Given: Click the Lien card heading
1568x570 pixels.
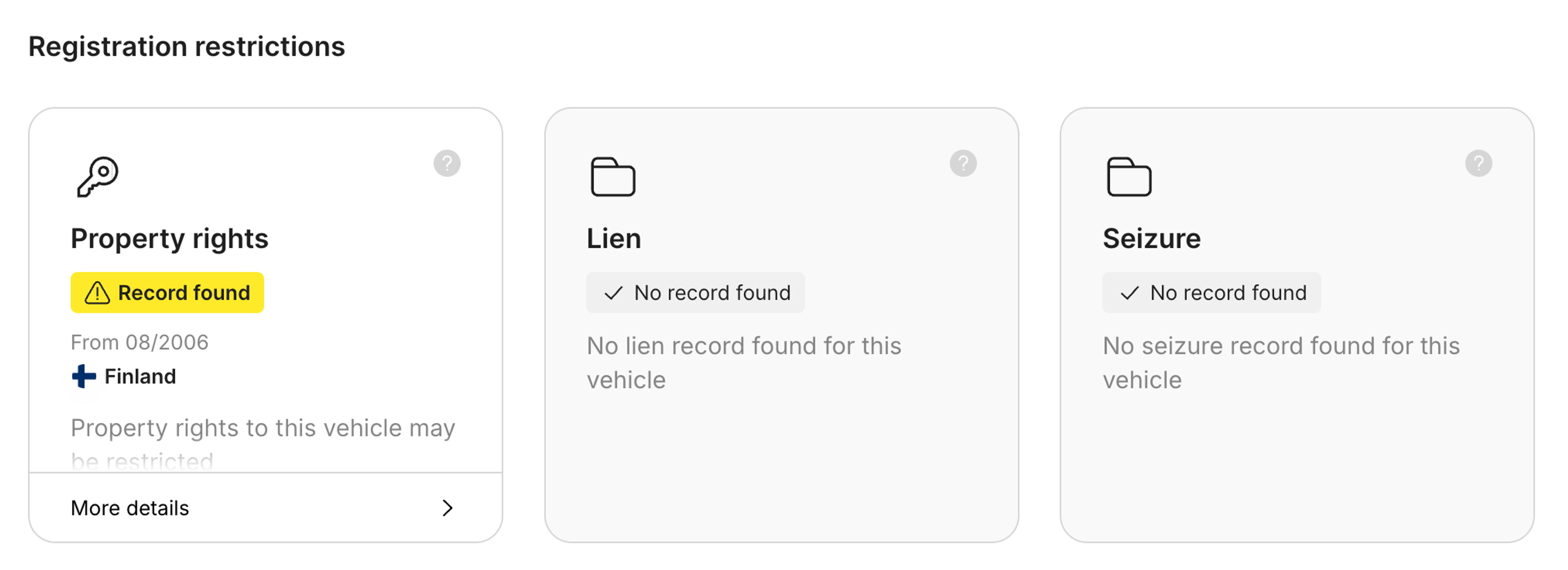Looking at the screenshot, I should click(614, 238).
